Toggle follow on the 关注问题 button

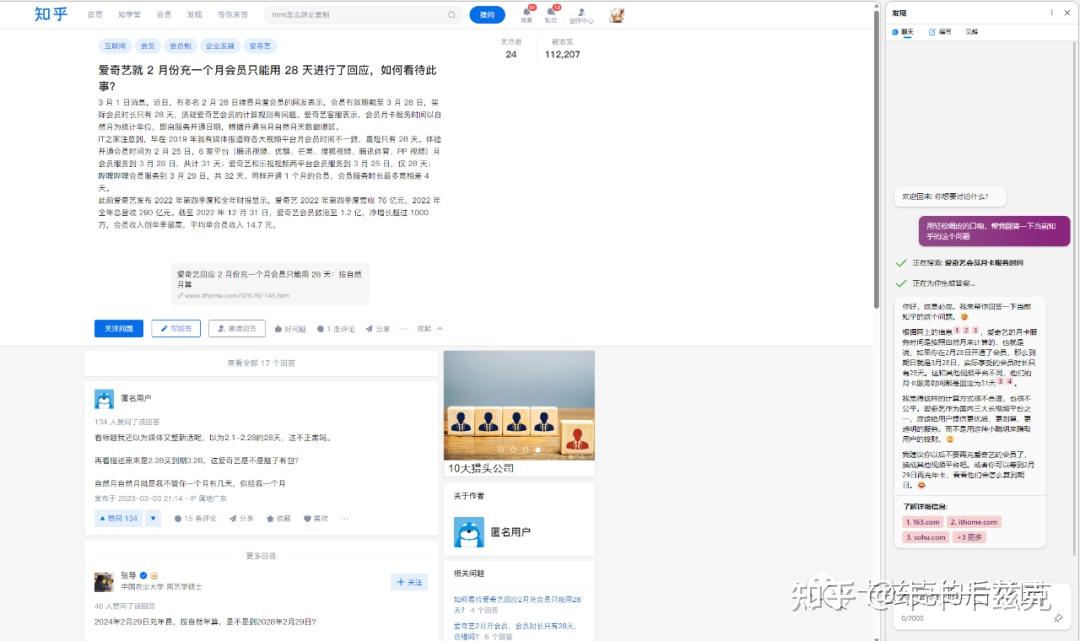[x=118, y=328]
